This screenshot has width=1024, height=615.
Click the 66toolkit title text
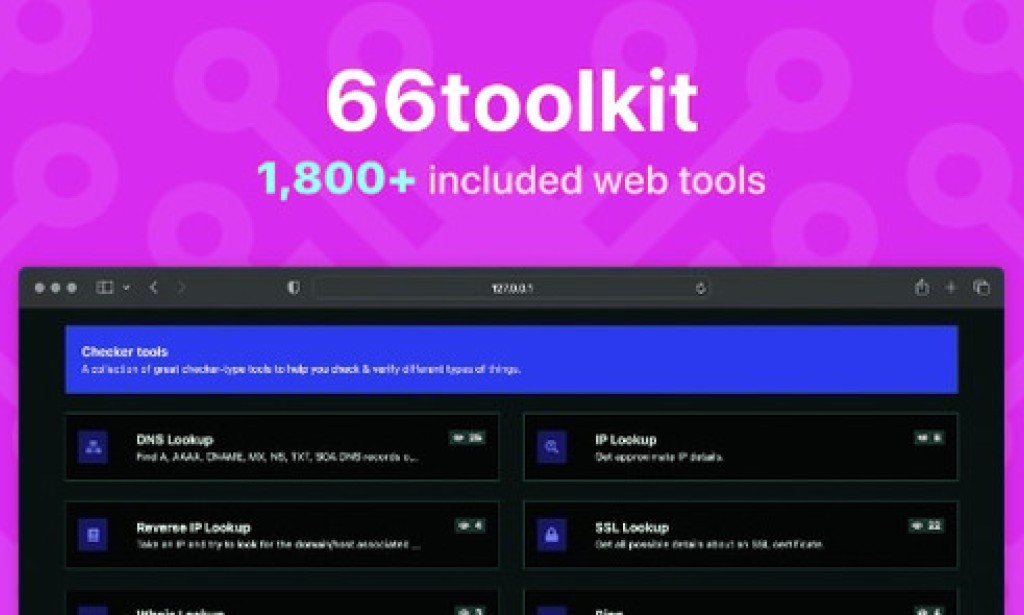(x=512, y=102)
